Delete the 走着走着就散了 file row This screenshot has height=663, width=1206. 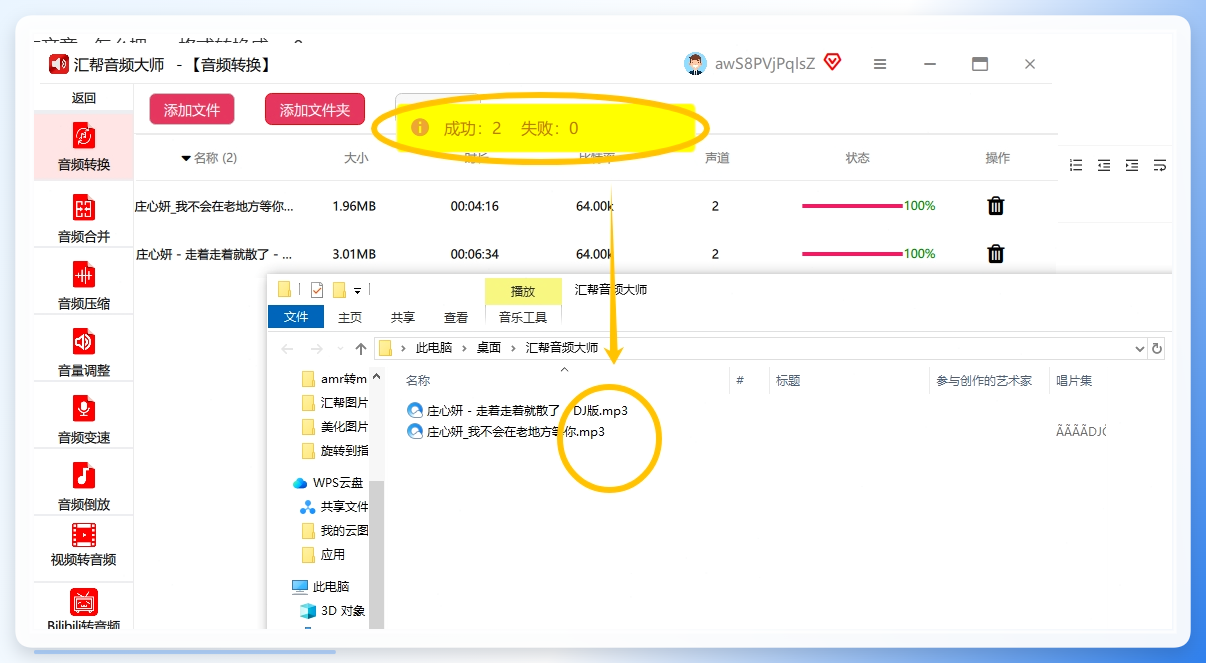(x=996, y=254)
